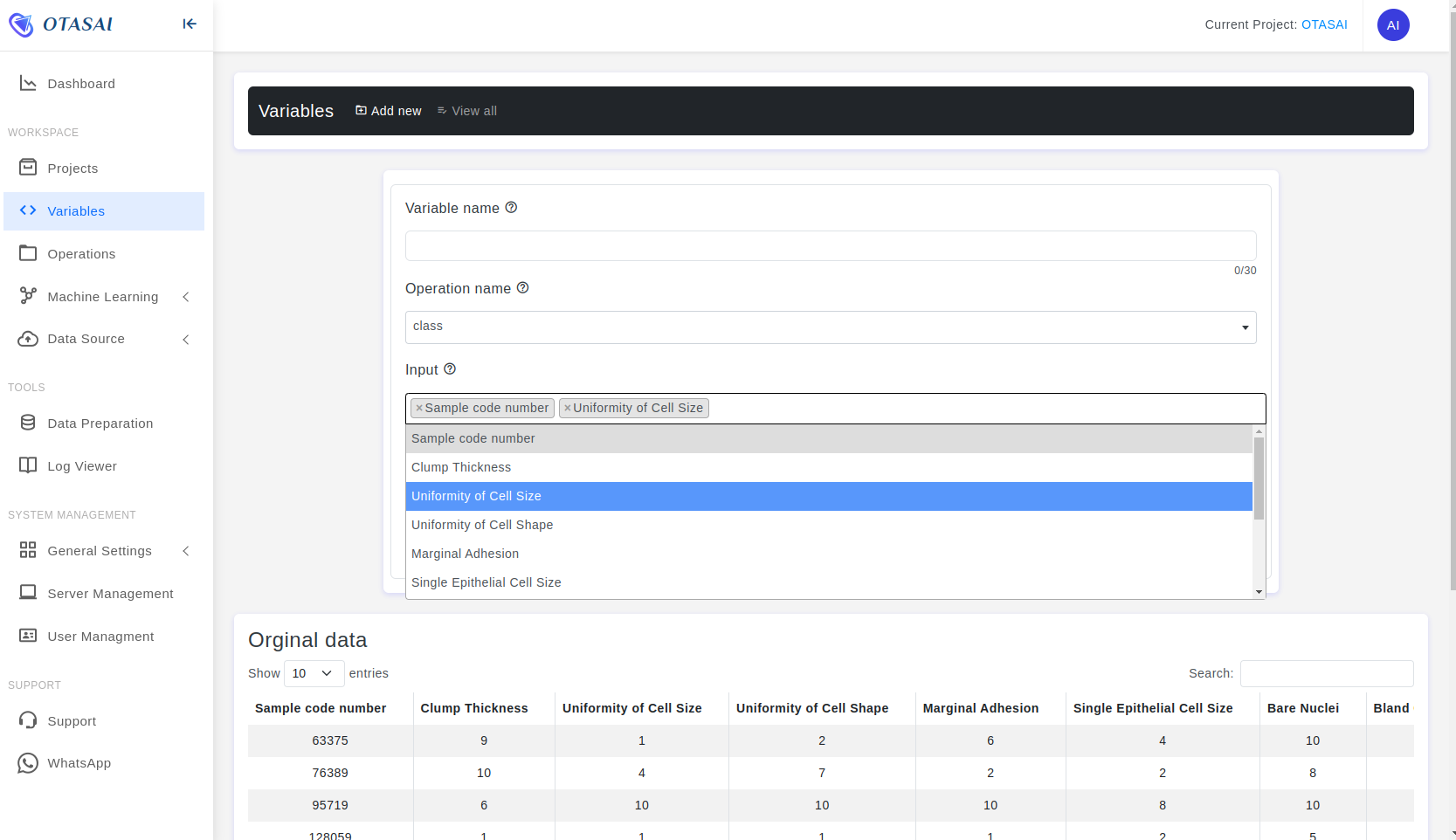This screenshot has width=1456, height=840.
Task: Click the Variable name help icon
Action: 512,208
